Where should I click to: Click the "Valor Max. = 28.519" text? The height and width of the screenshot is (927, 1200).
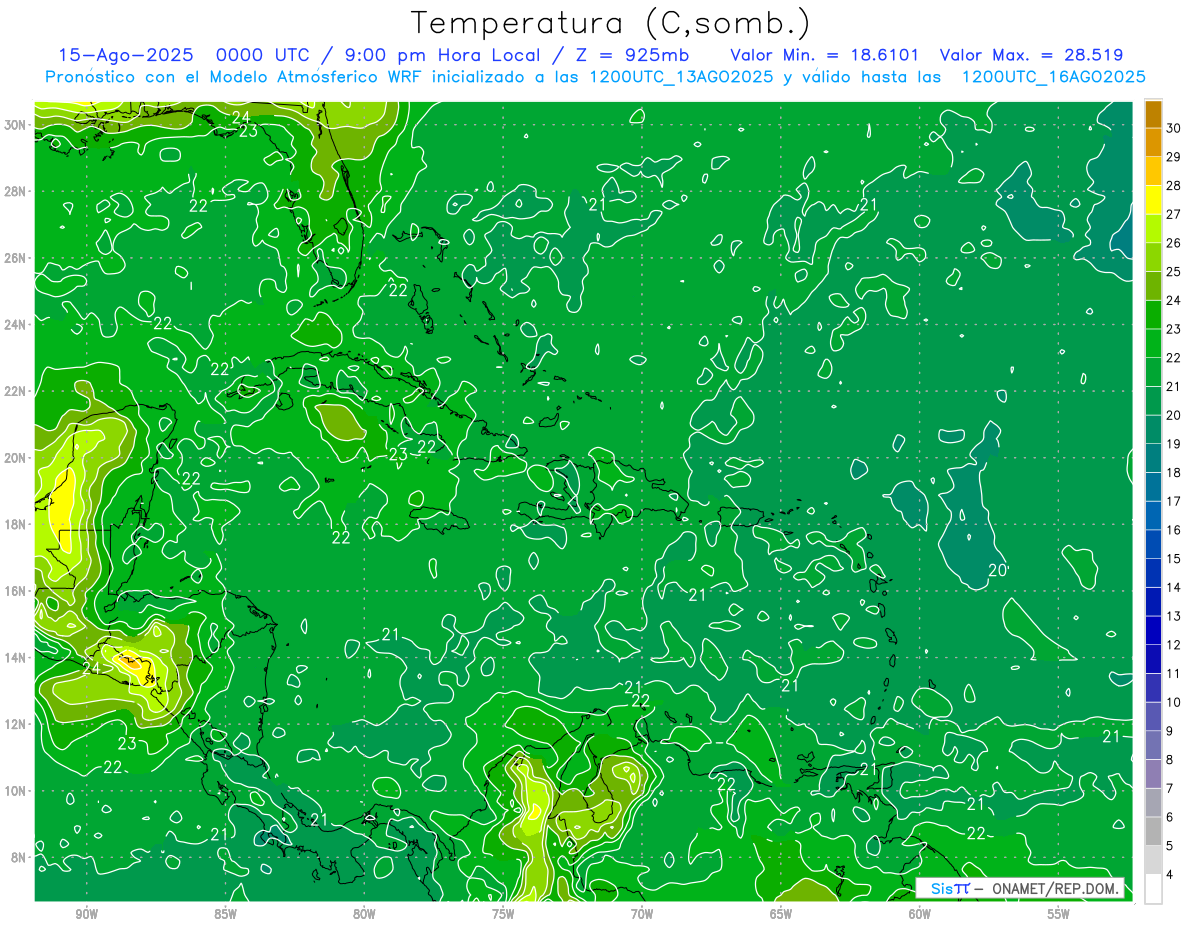pos(1032,55)
